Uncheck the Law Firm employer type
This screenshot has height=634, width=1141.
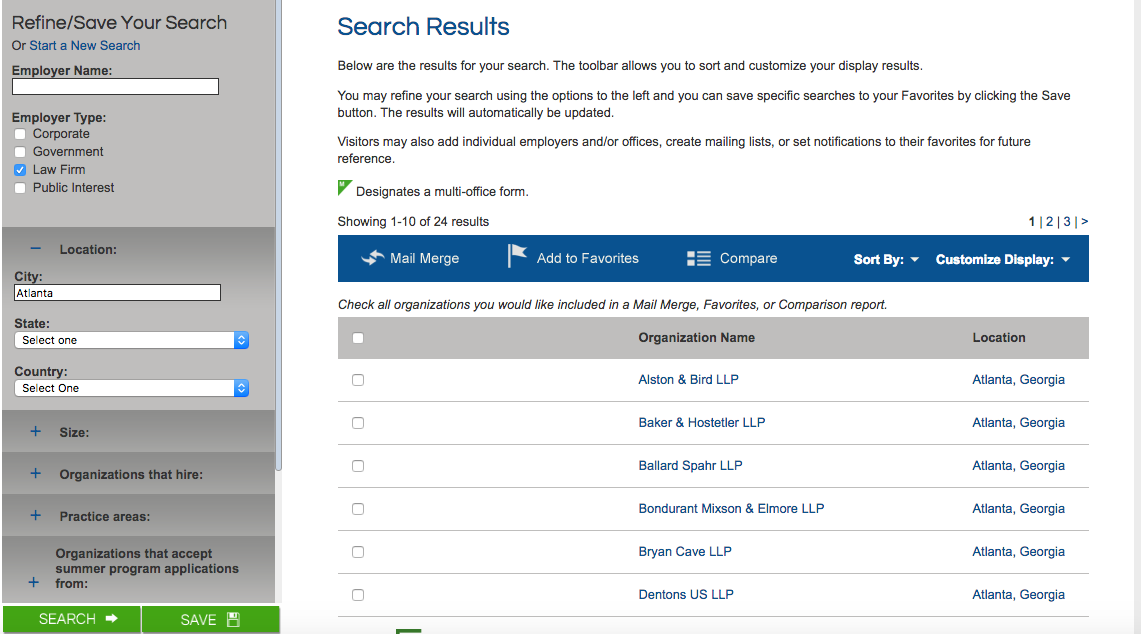pos(20,170)
